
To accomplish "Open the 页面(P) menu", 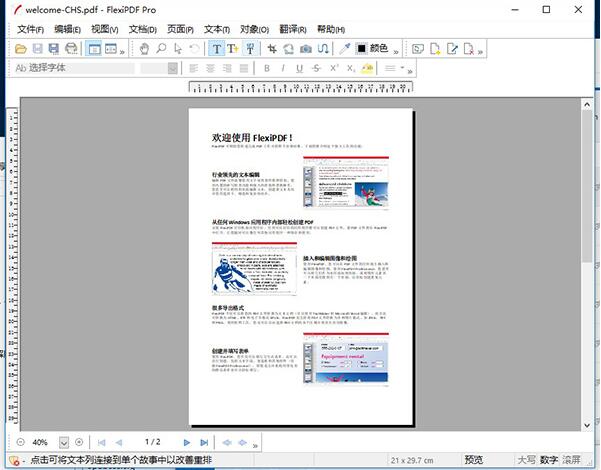I will point(180,29).
